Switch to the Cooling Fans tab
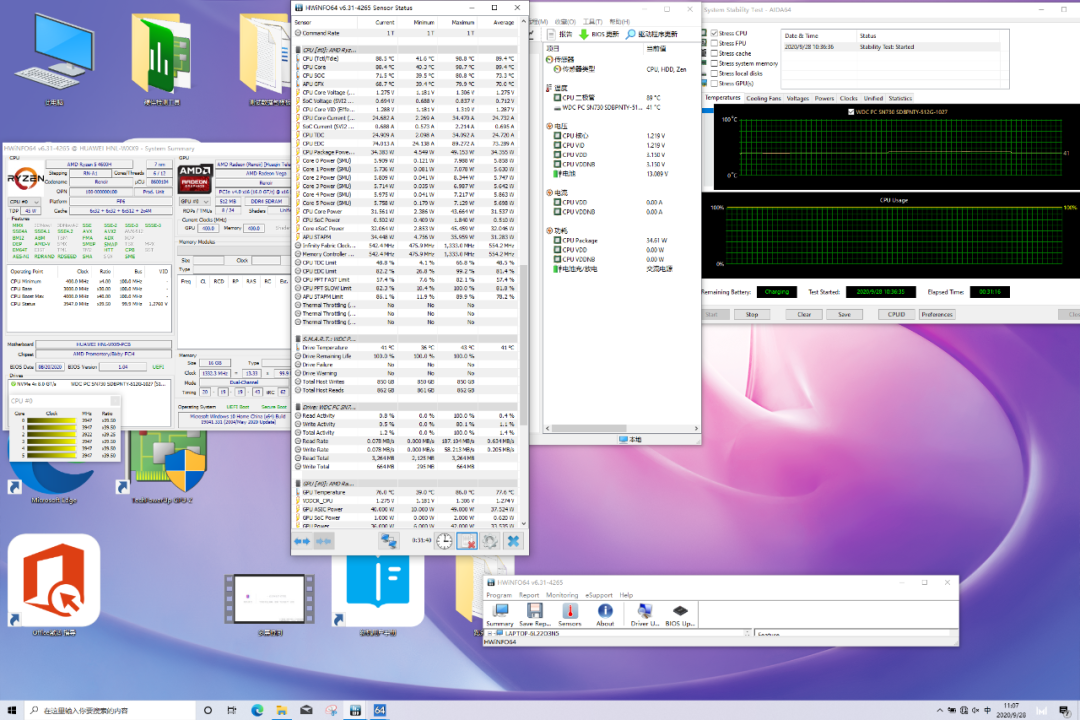Viewport: 1080px width, 720px height. pos(764,98)
